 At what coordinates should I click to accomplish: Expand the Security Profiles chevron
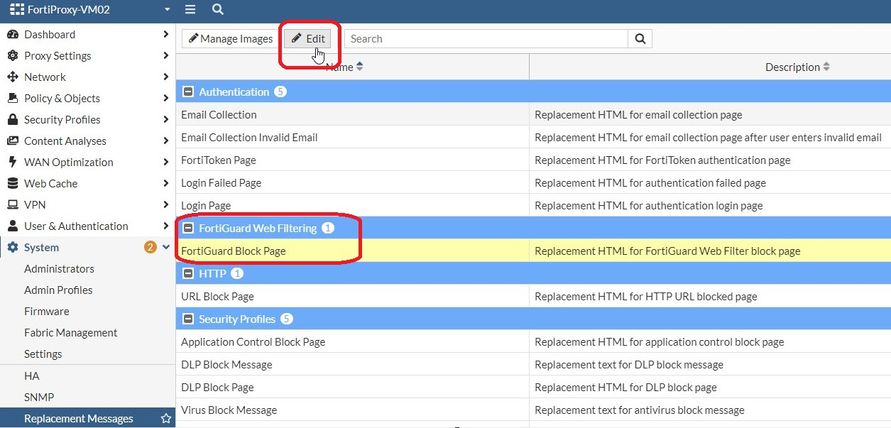pyautogui.click(x=165, y=119)
